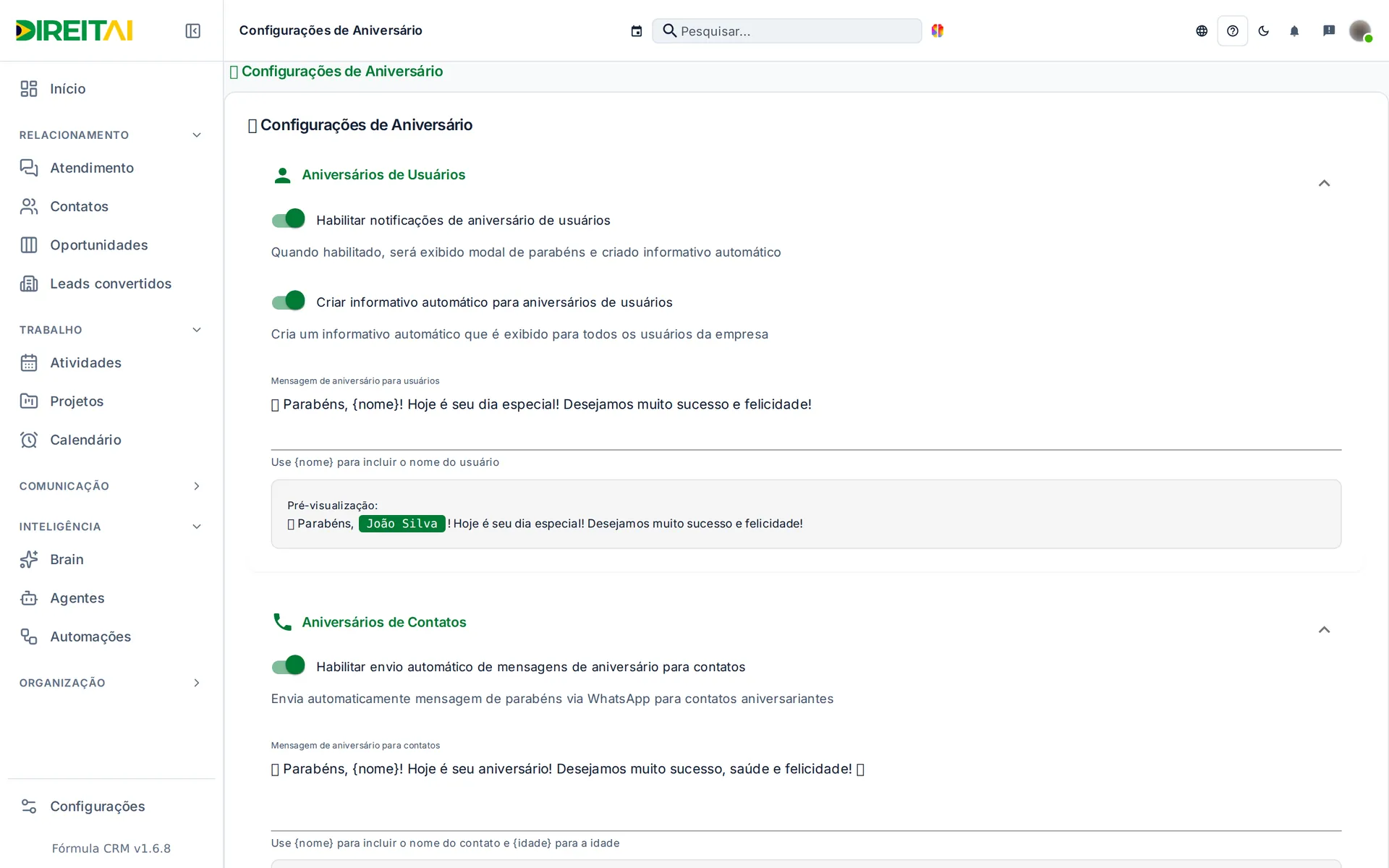Disable automatic birthday messages for contacts

pyautogui.click(x=288, y=665)
